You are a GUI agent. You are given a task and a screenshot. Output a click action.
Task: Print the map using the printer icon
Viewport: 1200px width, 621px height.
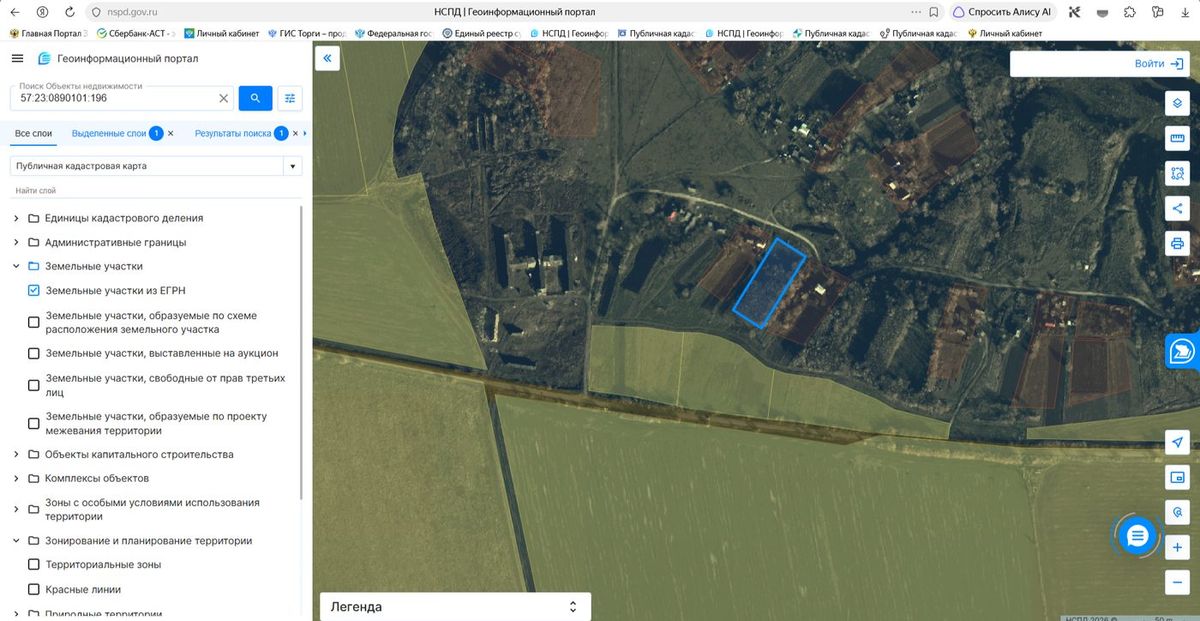pyautogui.click(x=1177, y=244)
